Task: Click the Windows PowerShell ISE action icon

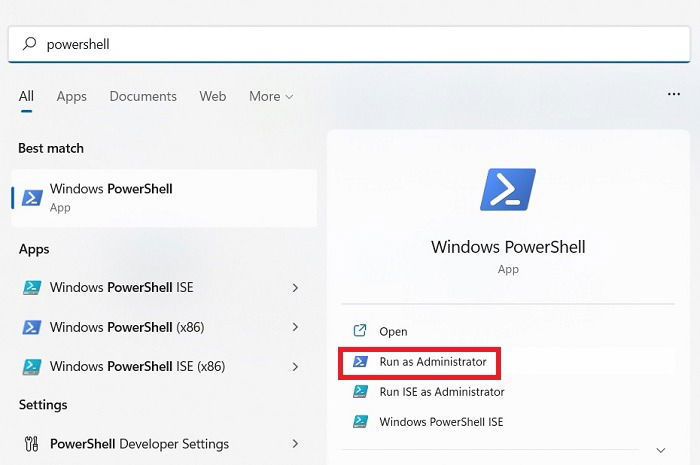Action: pyautogui.click(x=360, y=422)
